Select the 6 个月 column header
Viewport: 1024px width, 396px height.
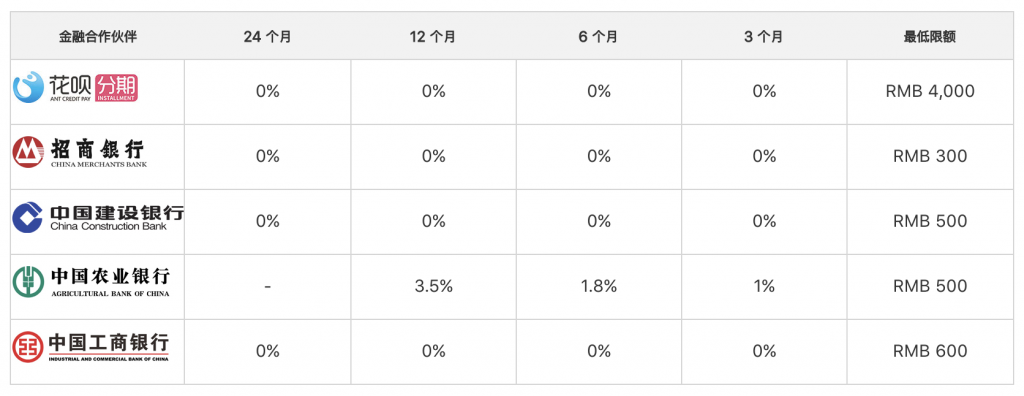click(x=598, y=37)
